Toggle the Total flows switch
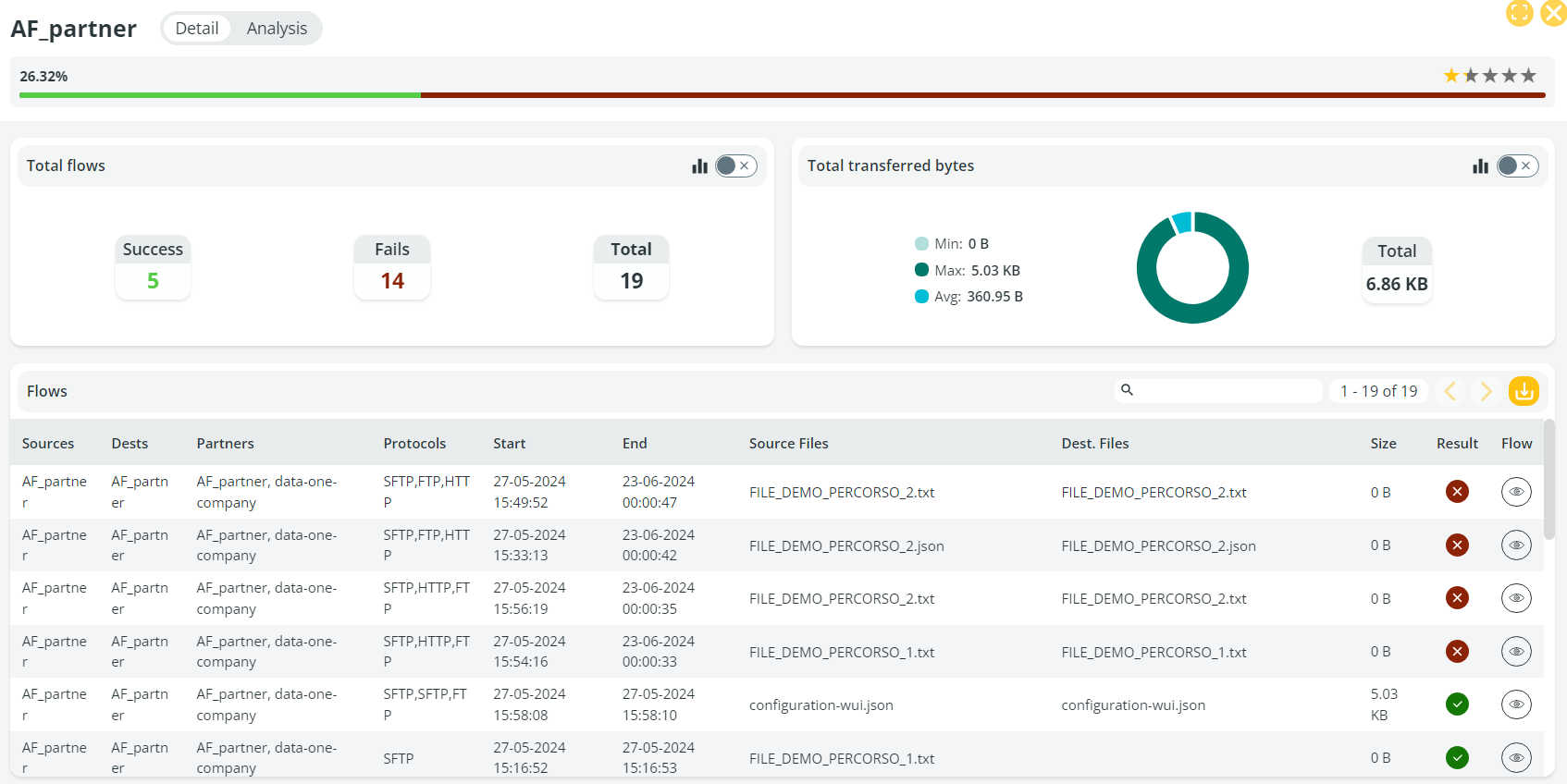1567x784 pixels. click(735, 165)
